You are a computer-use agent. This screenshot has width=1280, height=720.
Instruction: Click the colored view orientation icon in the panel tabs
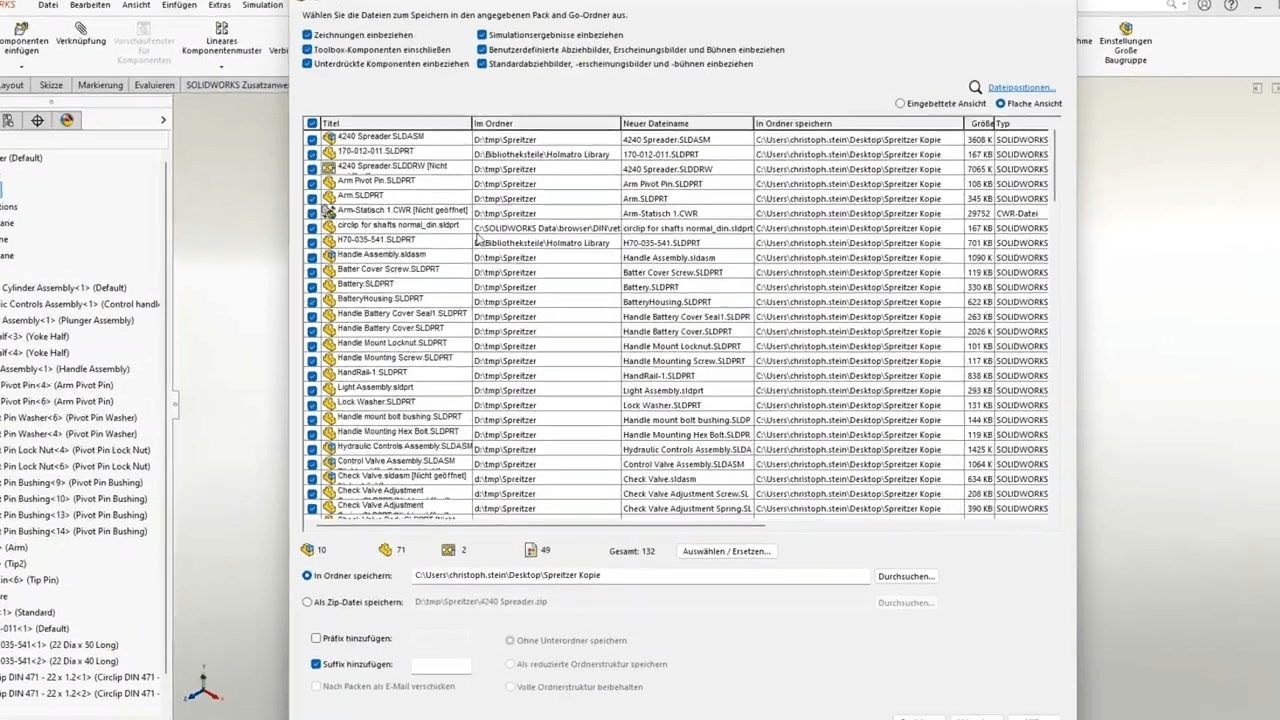[66, 120]
